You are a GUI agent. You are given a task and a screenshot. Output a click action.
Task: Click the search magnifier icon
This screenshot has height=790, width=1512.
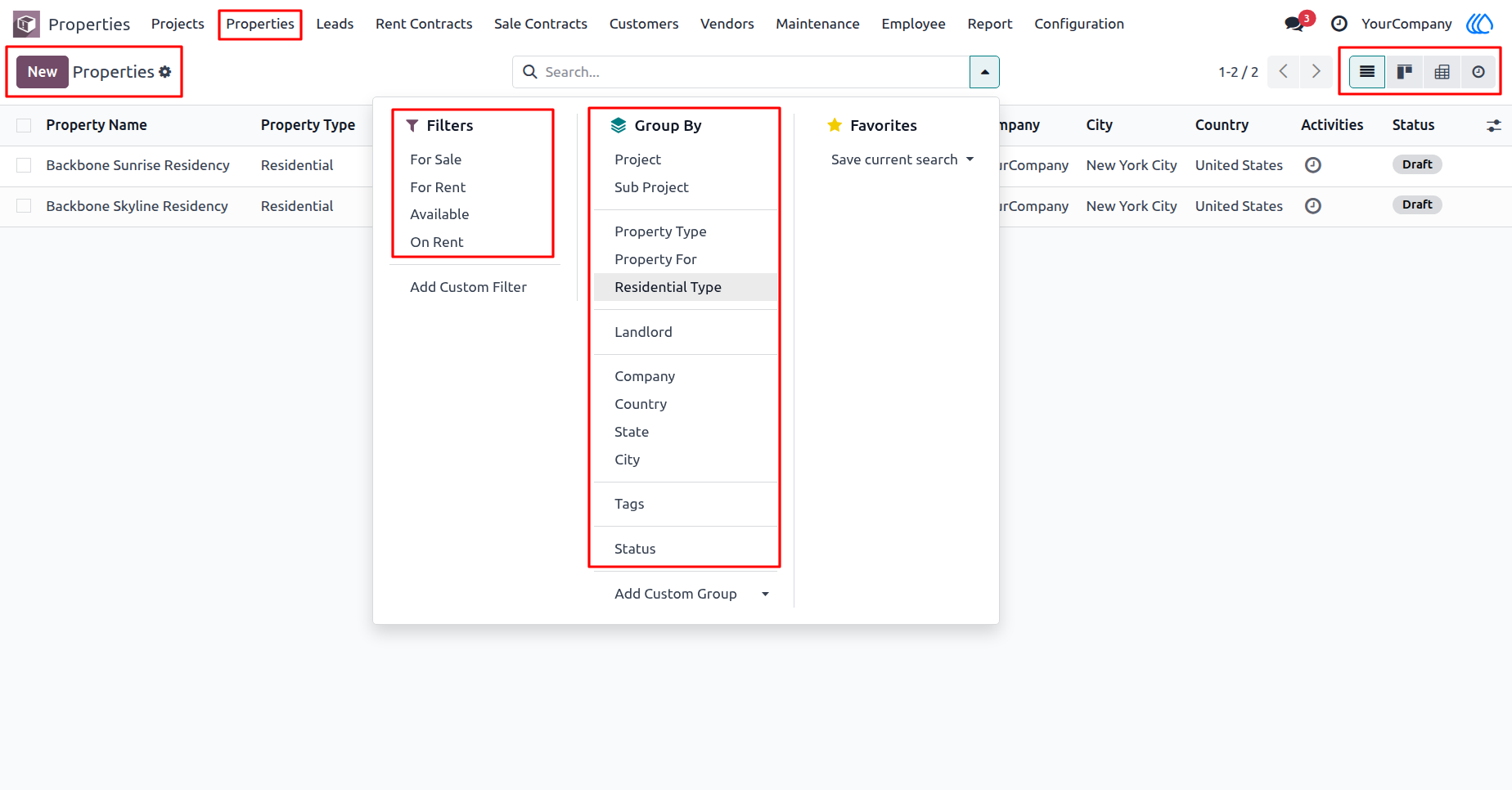(x=530, y=72)
